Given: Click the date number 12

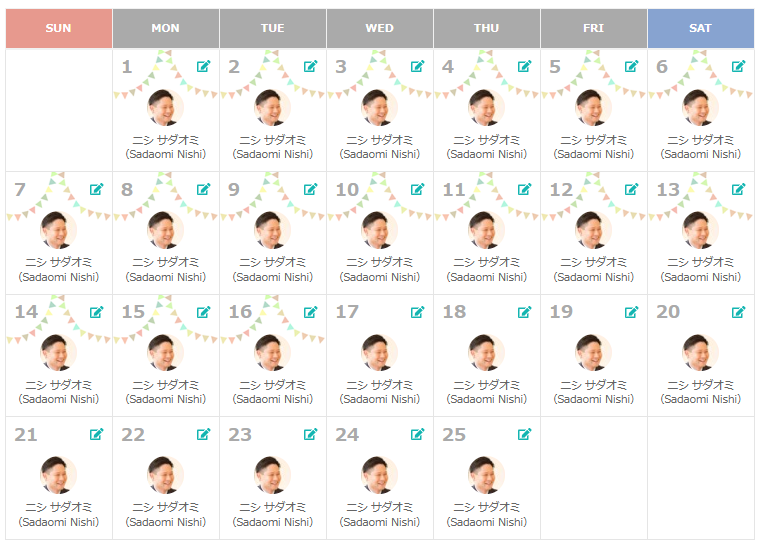Looking at the screenshot, I should coord(561,190).
